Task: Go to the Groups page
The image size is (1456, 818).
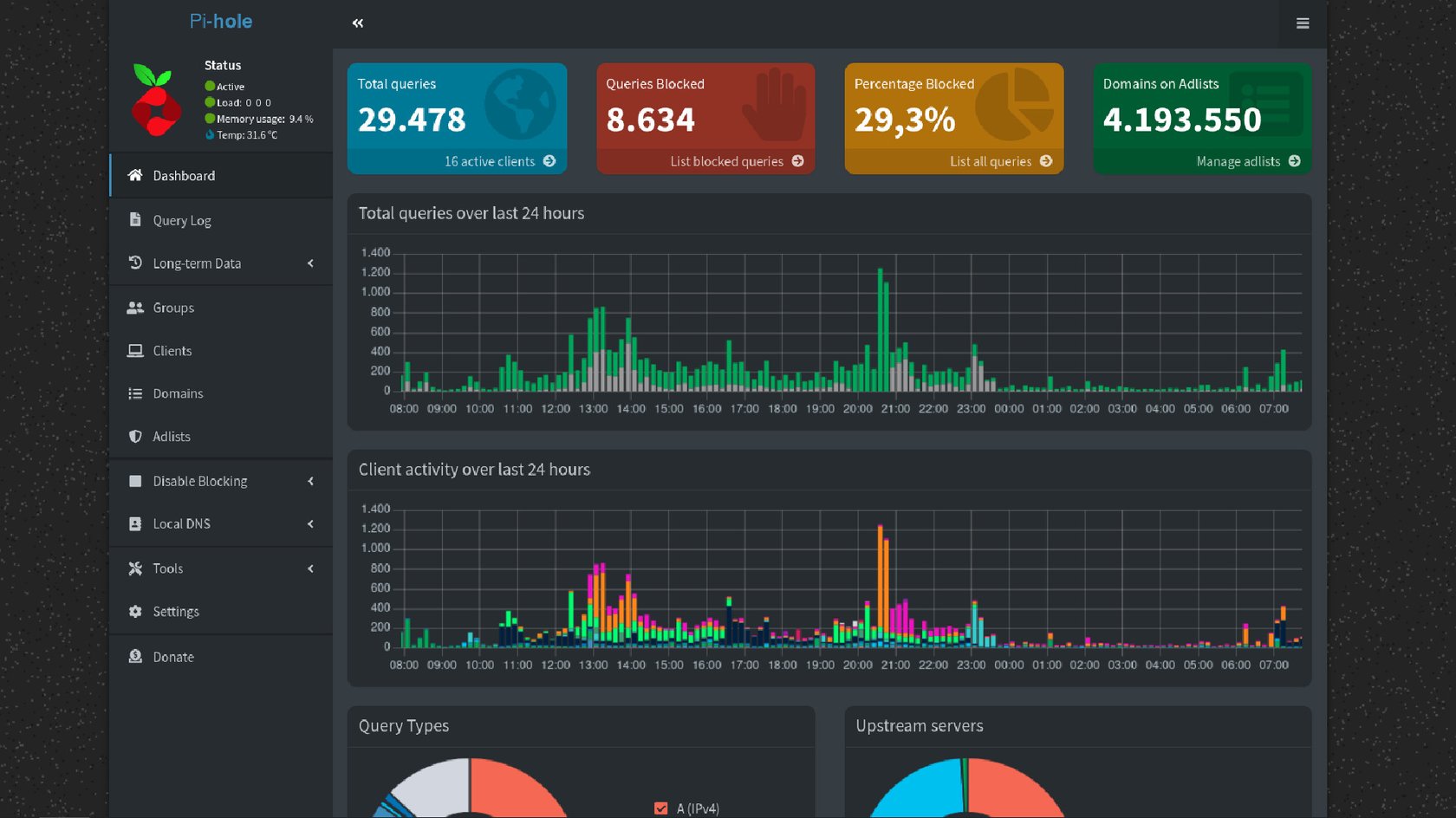Action: 221,308
